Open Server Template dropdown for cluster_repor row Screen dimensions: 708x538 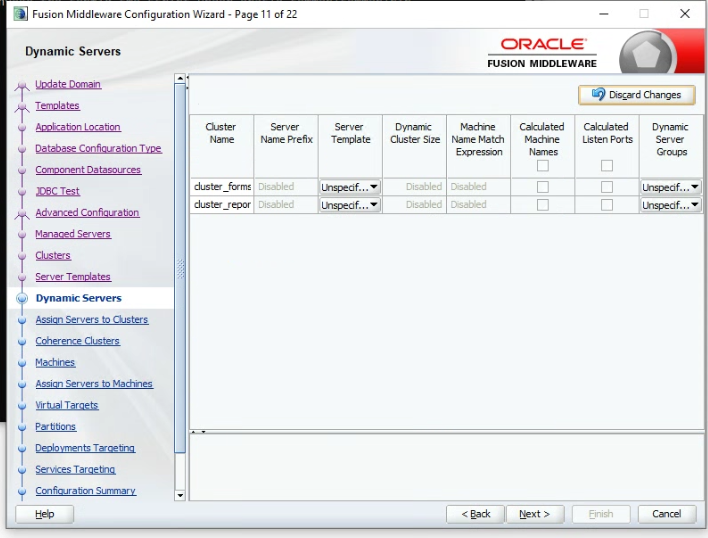click(350, 205)
